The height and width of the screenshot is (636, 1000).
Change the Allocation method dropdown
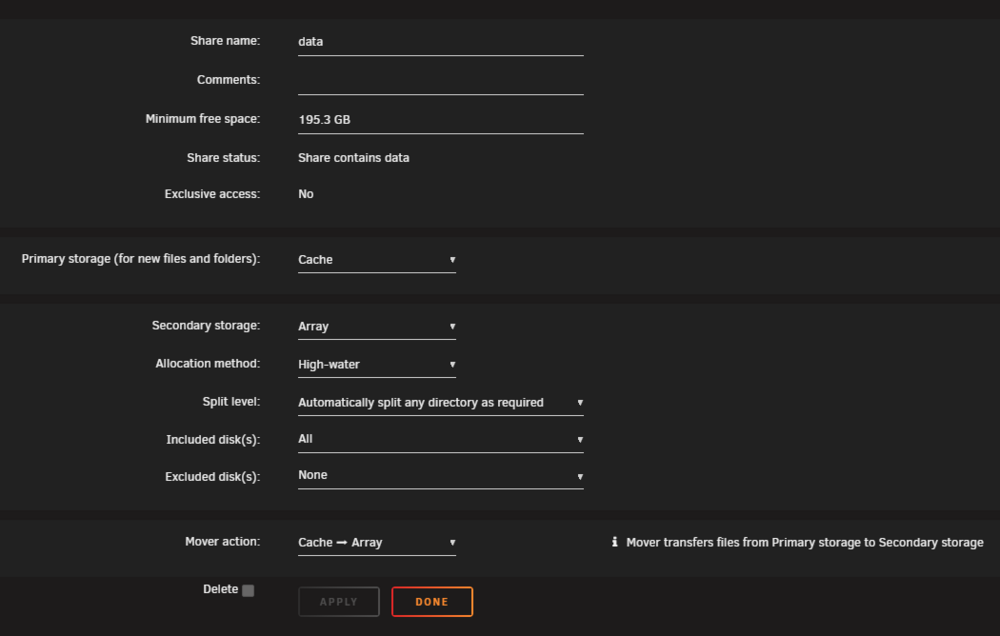click(376, 364)
